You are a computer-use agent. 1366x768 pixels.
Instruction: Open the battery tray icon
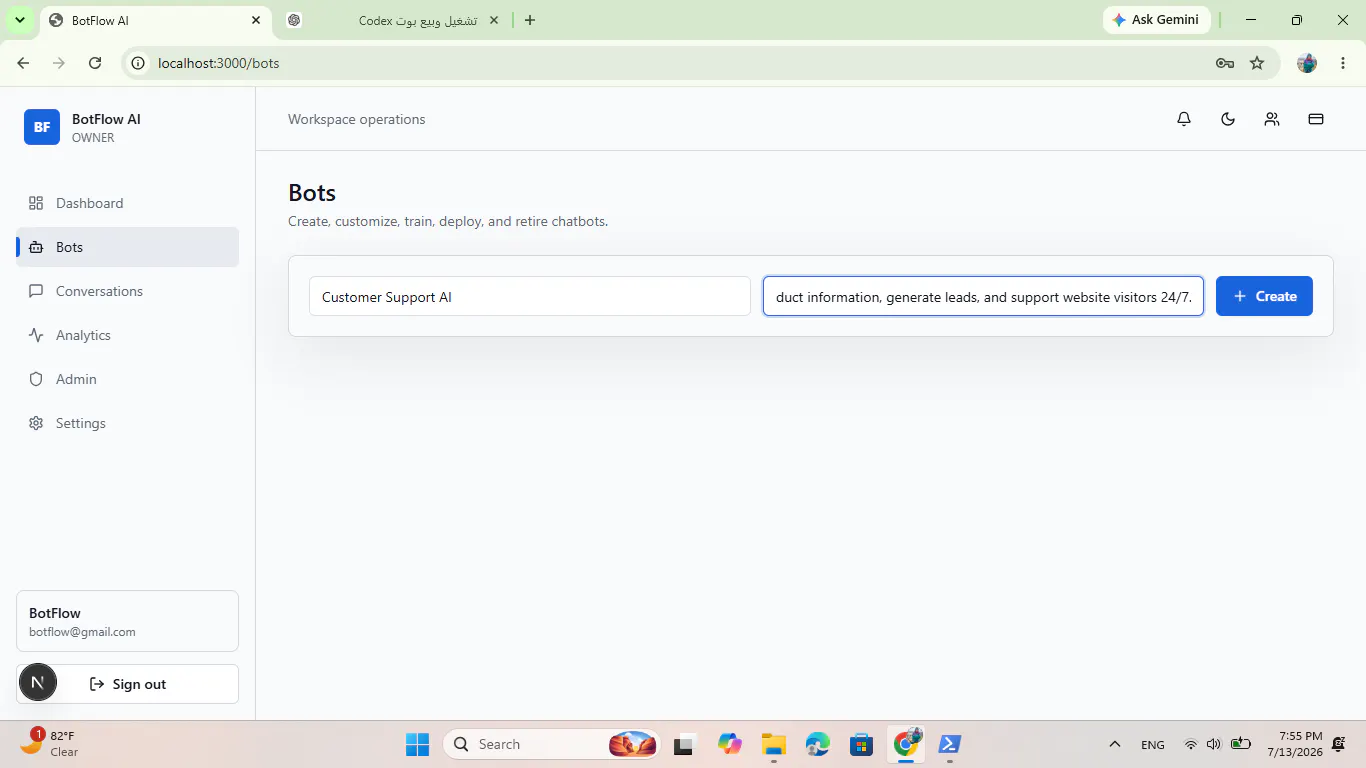[1241, 744]
